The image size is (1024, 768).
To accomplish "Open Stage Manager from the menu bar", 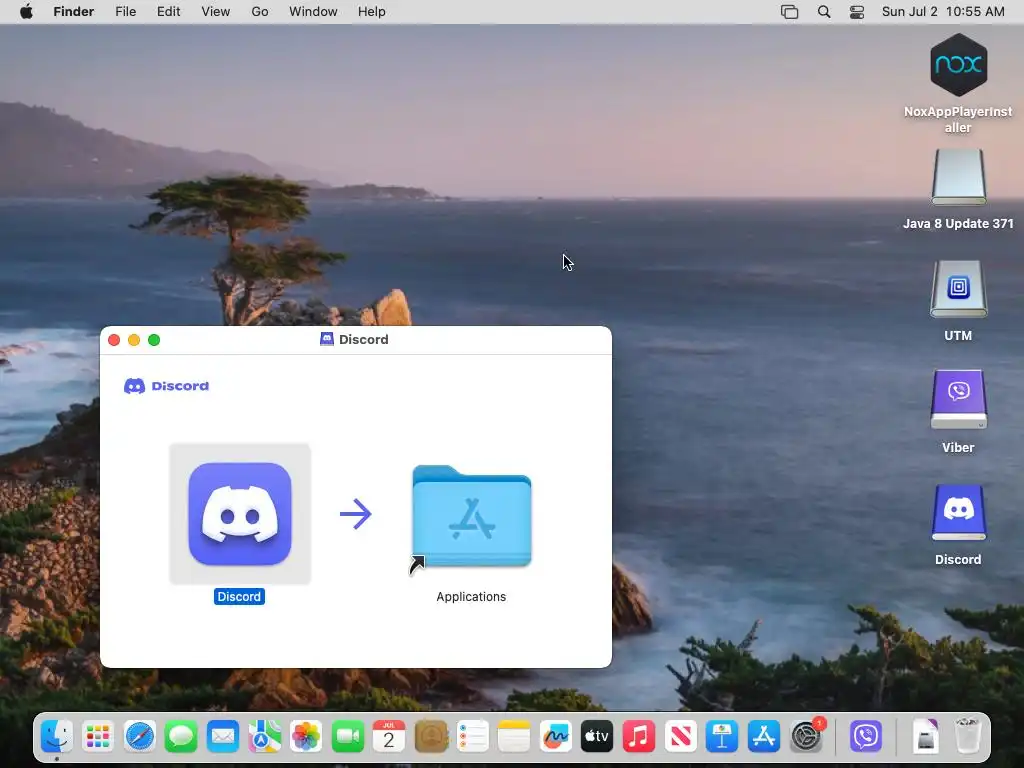I will (790, 12).
